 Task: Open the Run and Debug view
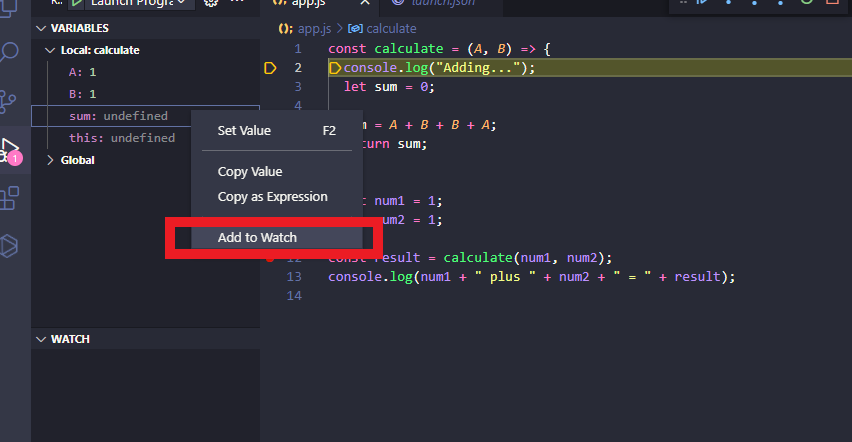tap(11, 149)
